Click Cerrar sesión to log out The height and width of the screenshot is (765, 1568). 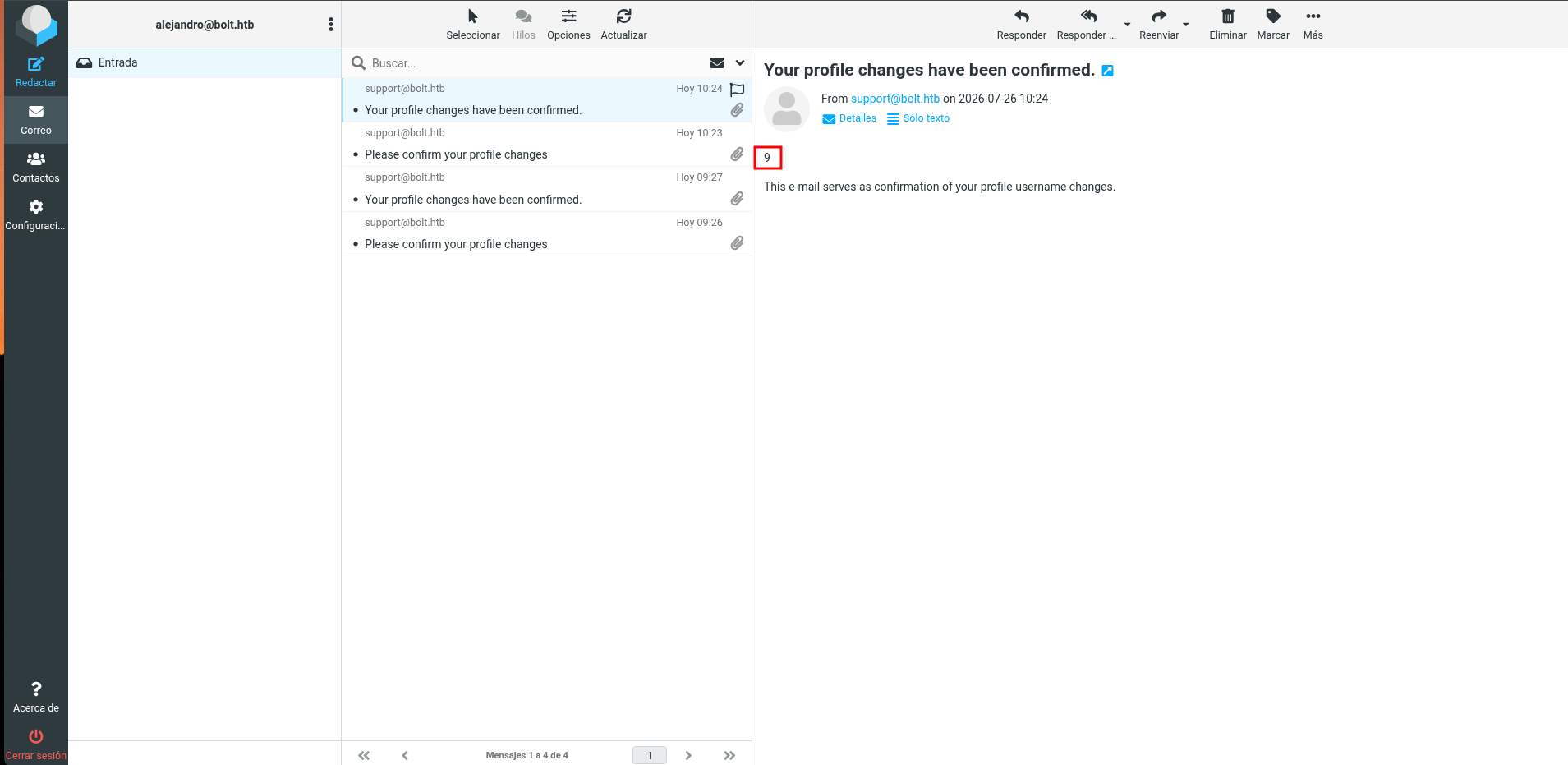click(x=36, y=744)
